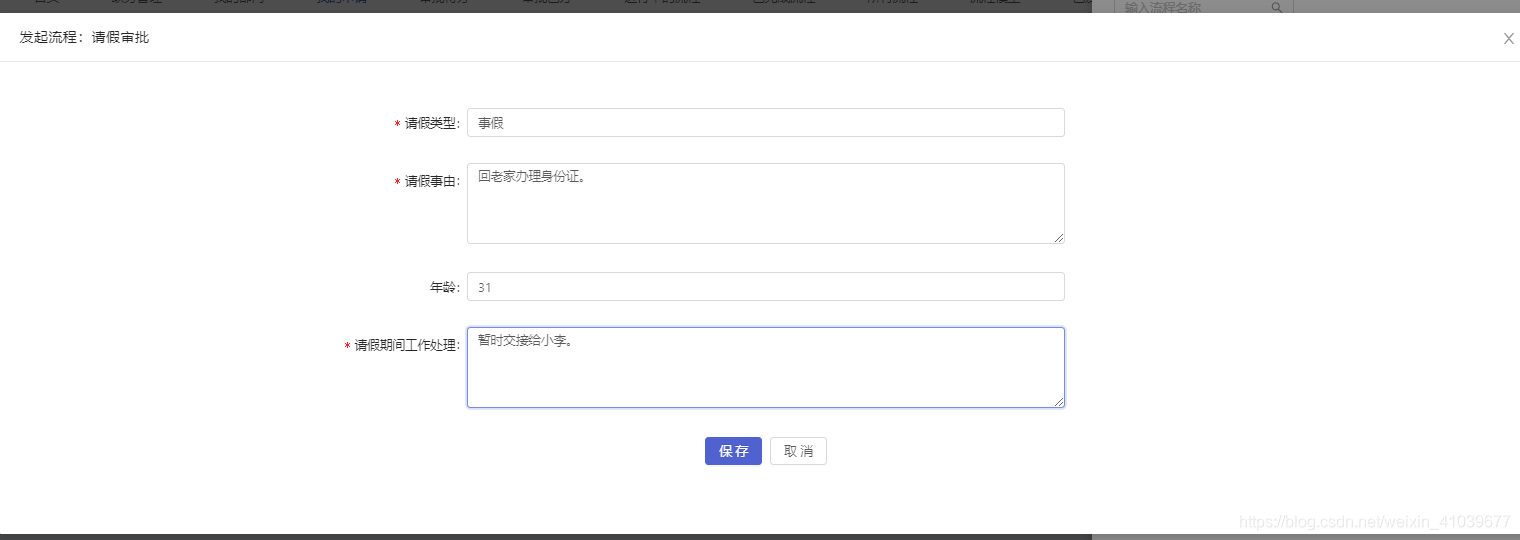Viewport: 1520px width, 540px height.
Task: Click the 请假事由 label text
Action: click(x=432, y=182)
